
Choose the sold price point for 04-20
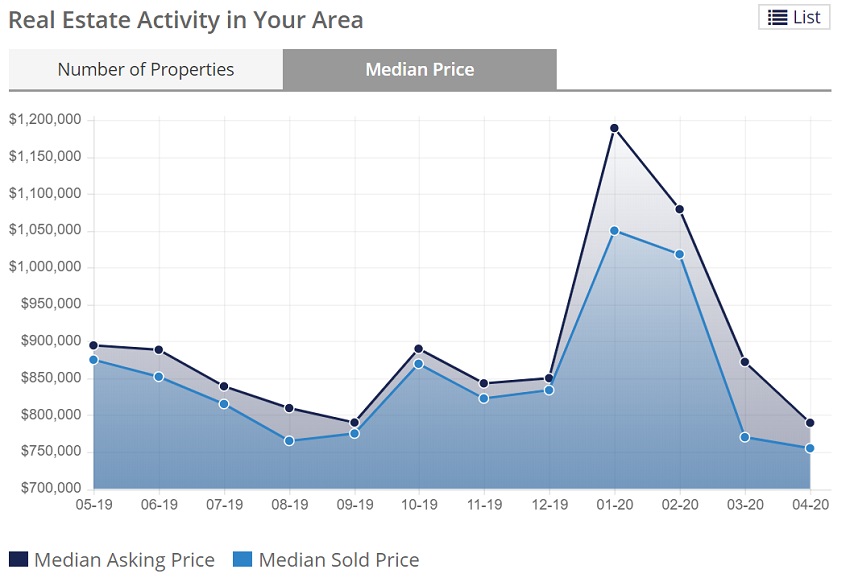point(810,448)
